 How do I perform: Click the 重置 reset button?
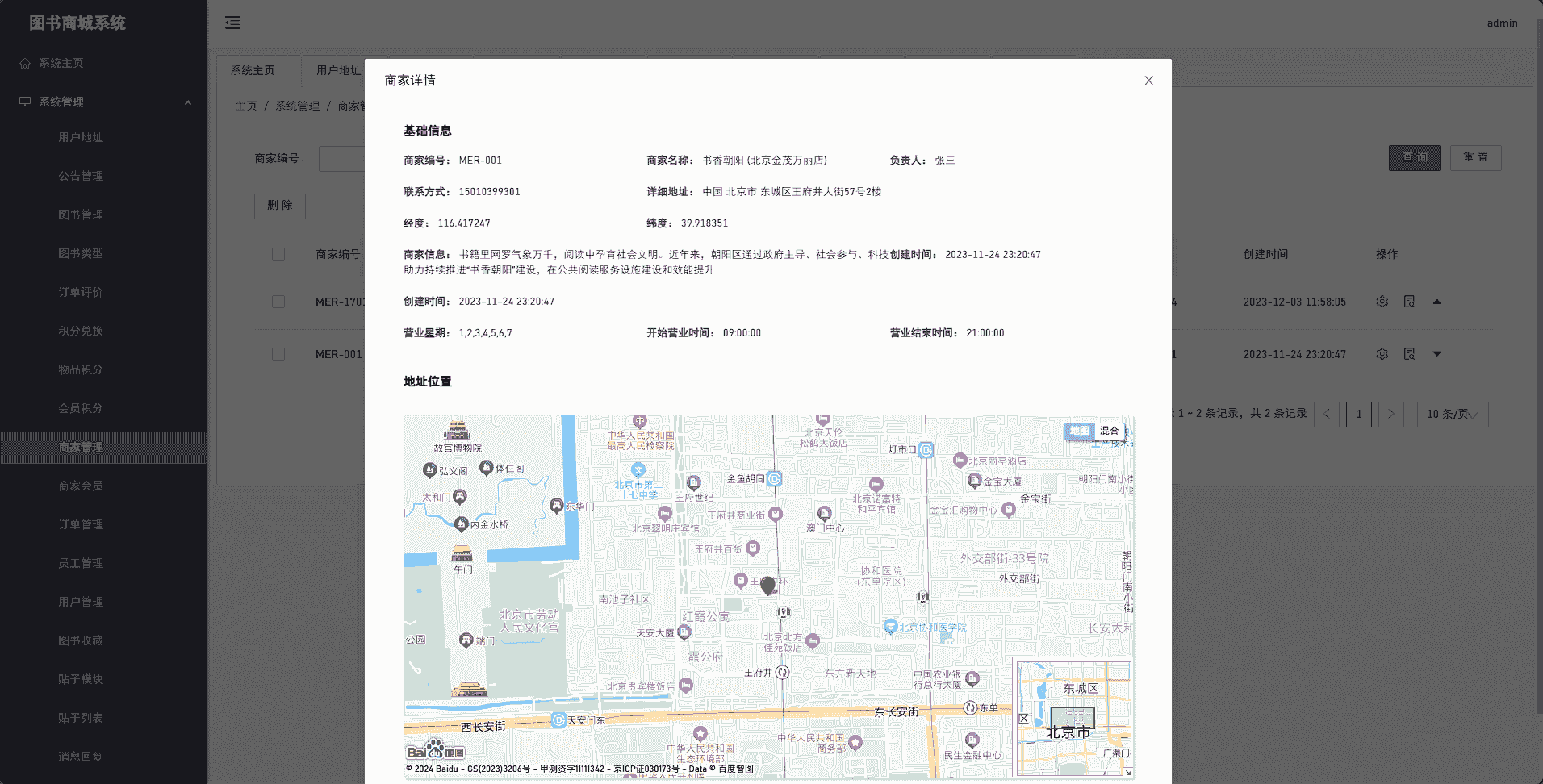1475,157
